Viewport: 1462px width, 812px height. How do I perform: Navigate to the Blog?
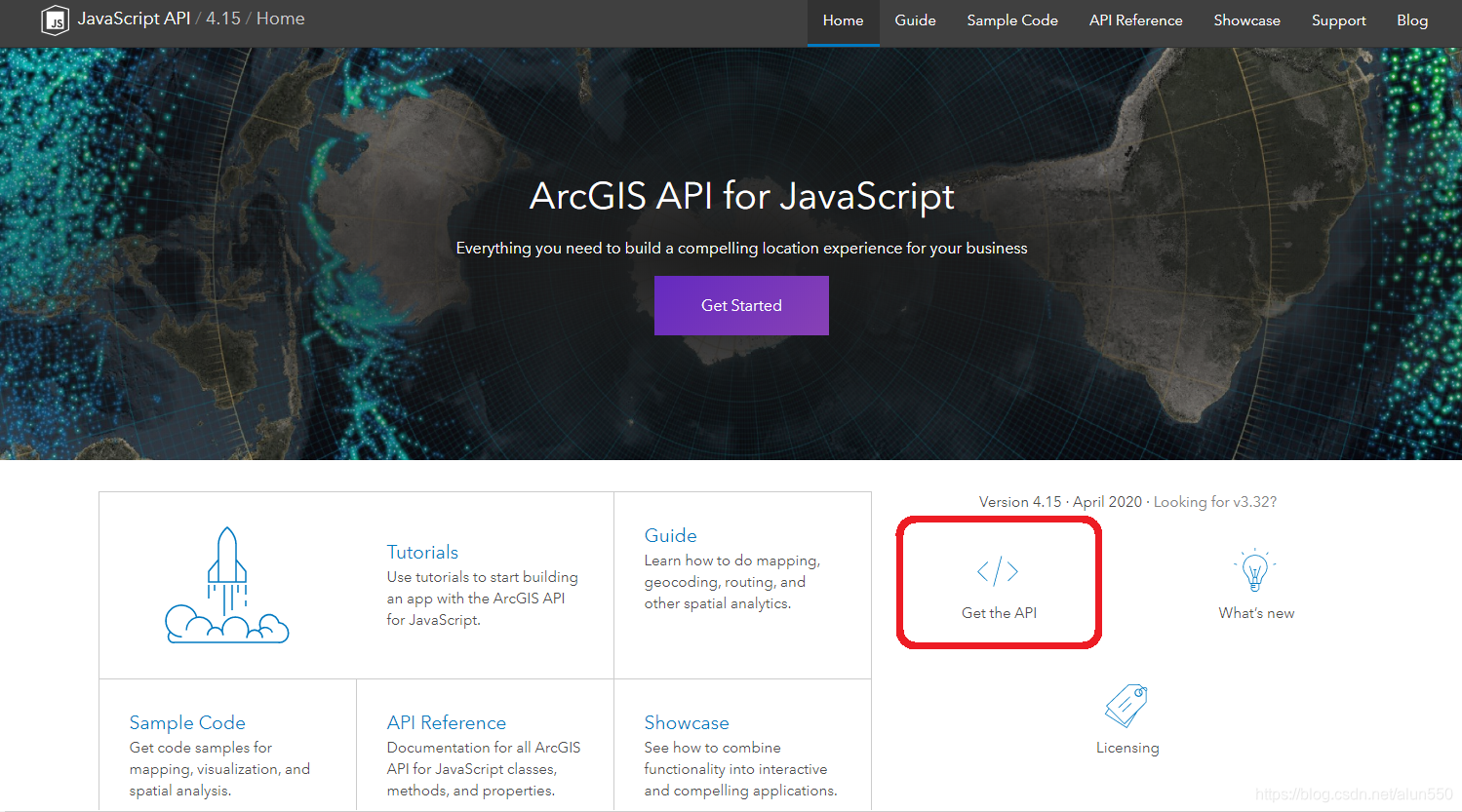[1411, 19]
